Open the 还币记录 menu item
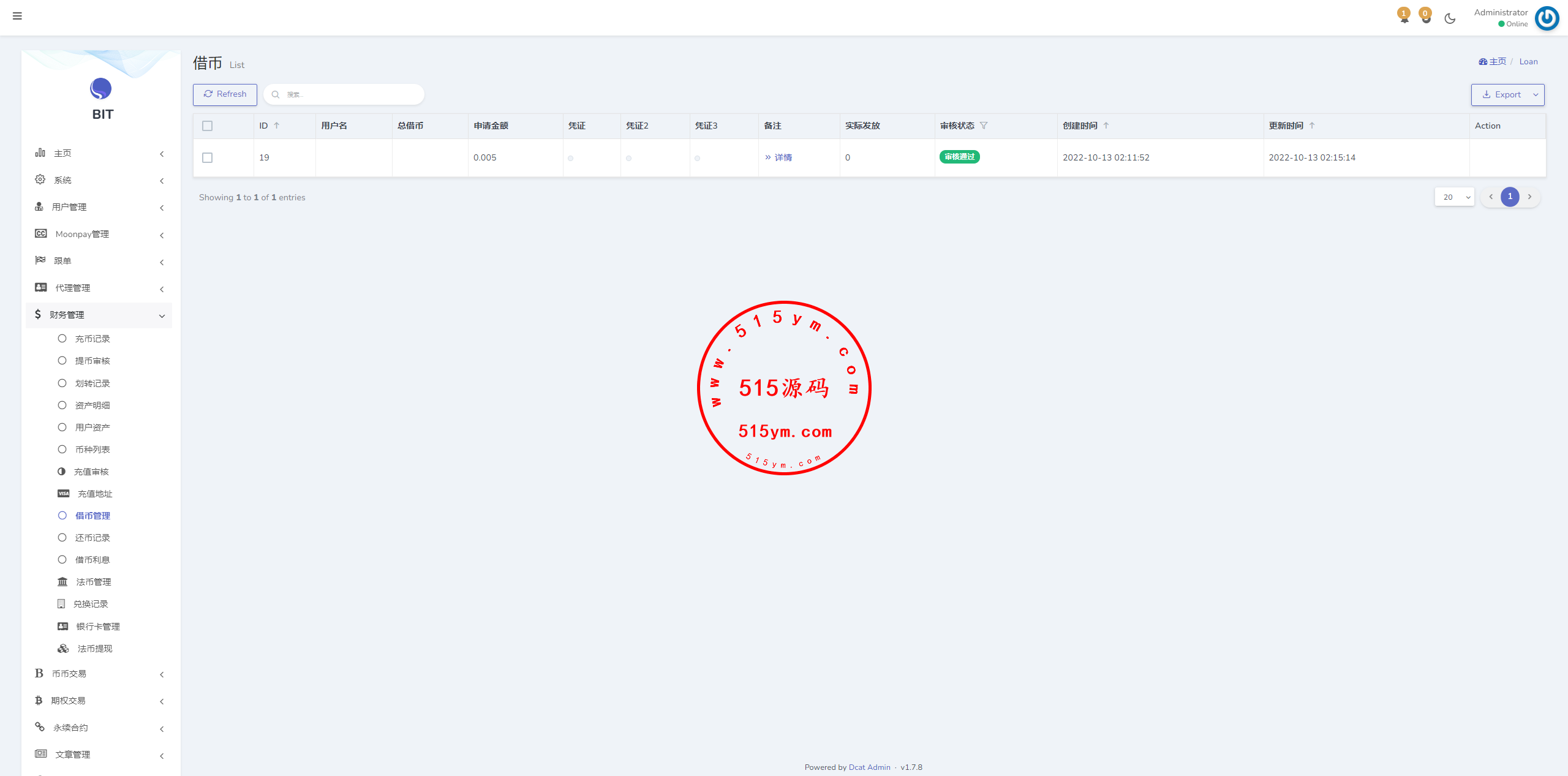This screenshot has width=1568, height=776. point(92,538)
